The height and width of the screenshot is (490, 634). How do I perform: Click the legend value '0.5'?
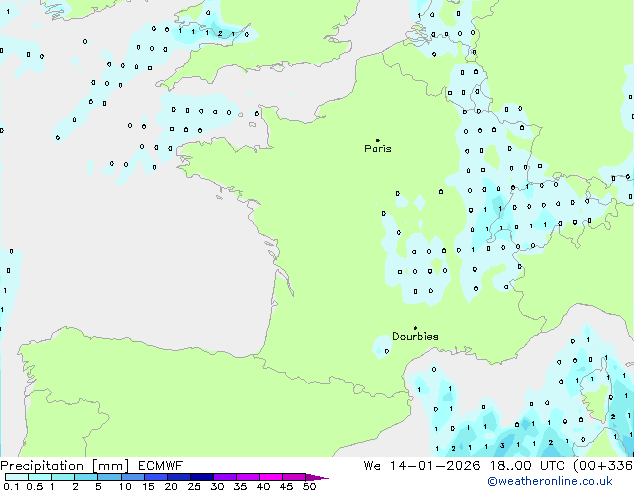pos(35,486)
